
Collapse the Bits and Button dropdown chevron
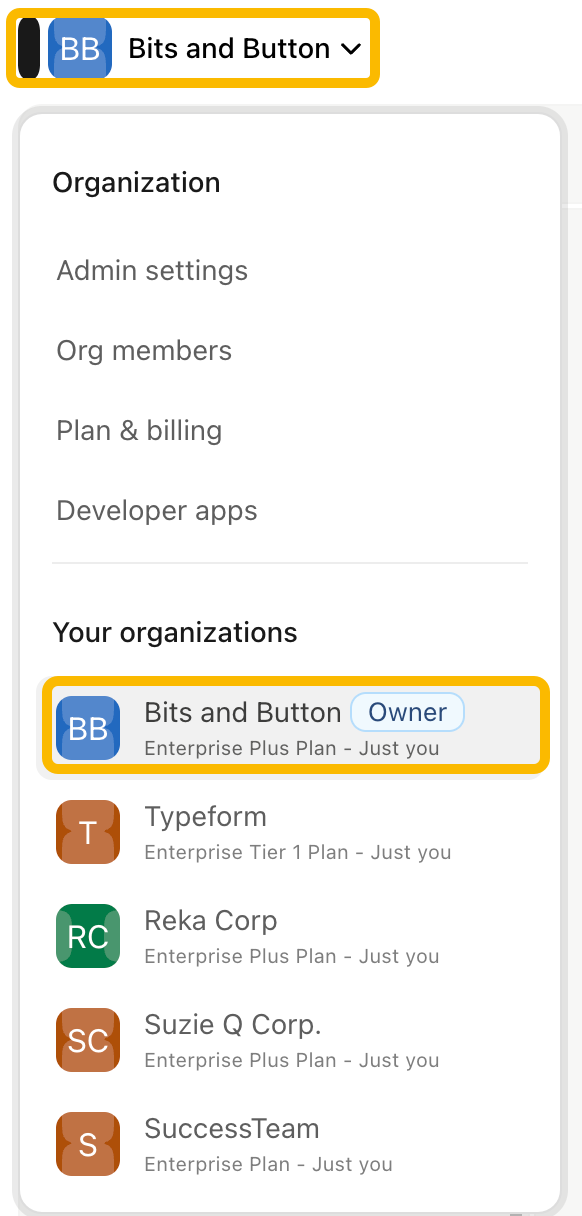351,49
